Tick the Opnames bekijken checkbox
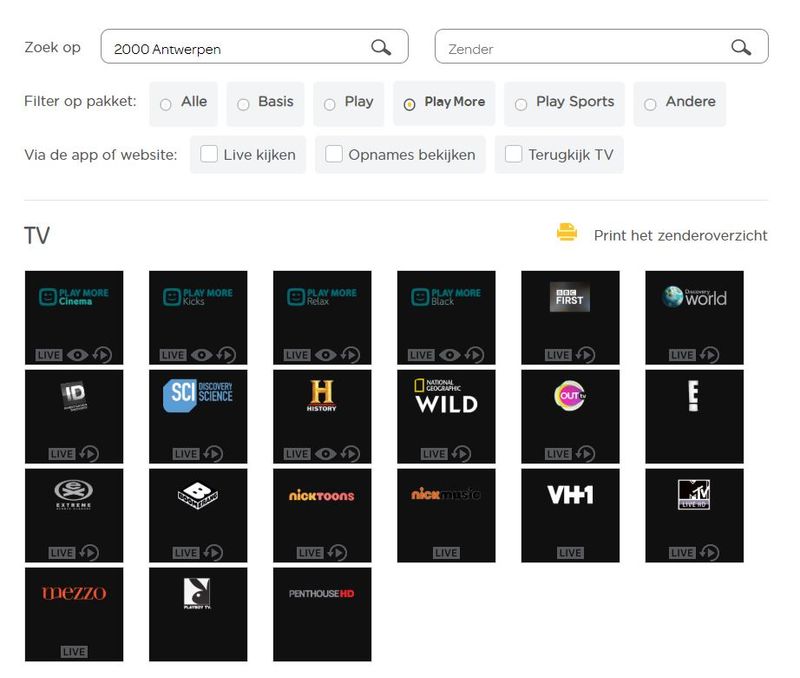Viewport: 800px width, 678px height. point(334,154)
